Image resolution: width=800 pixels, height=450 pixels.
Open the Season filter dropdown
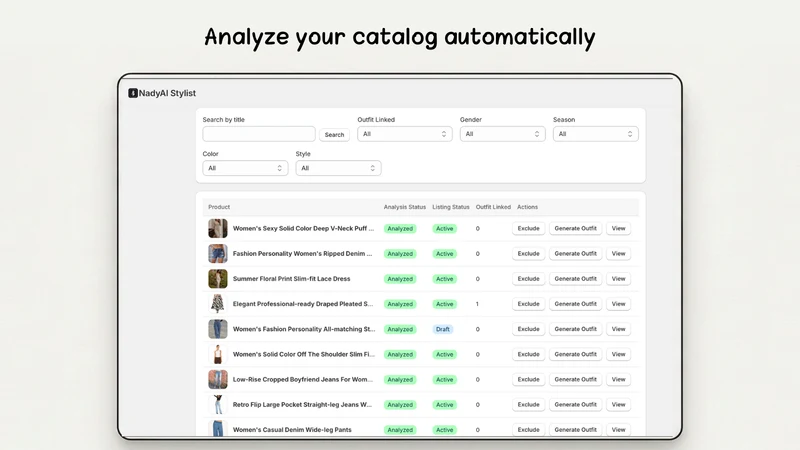595,134
